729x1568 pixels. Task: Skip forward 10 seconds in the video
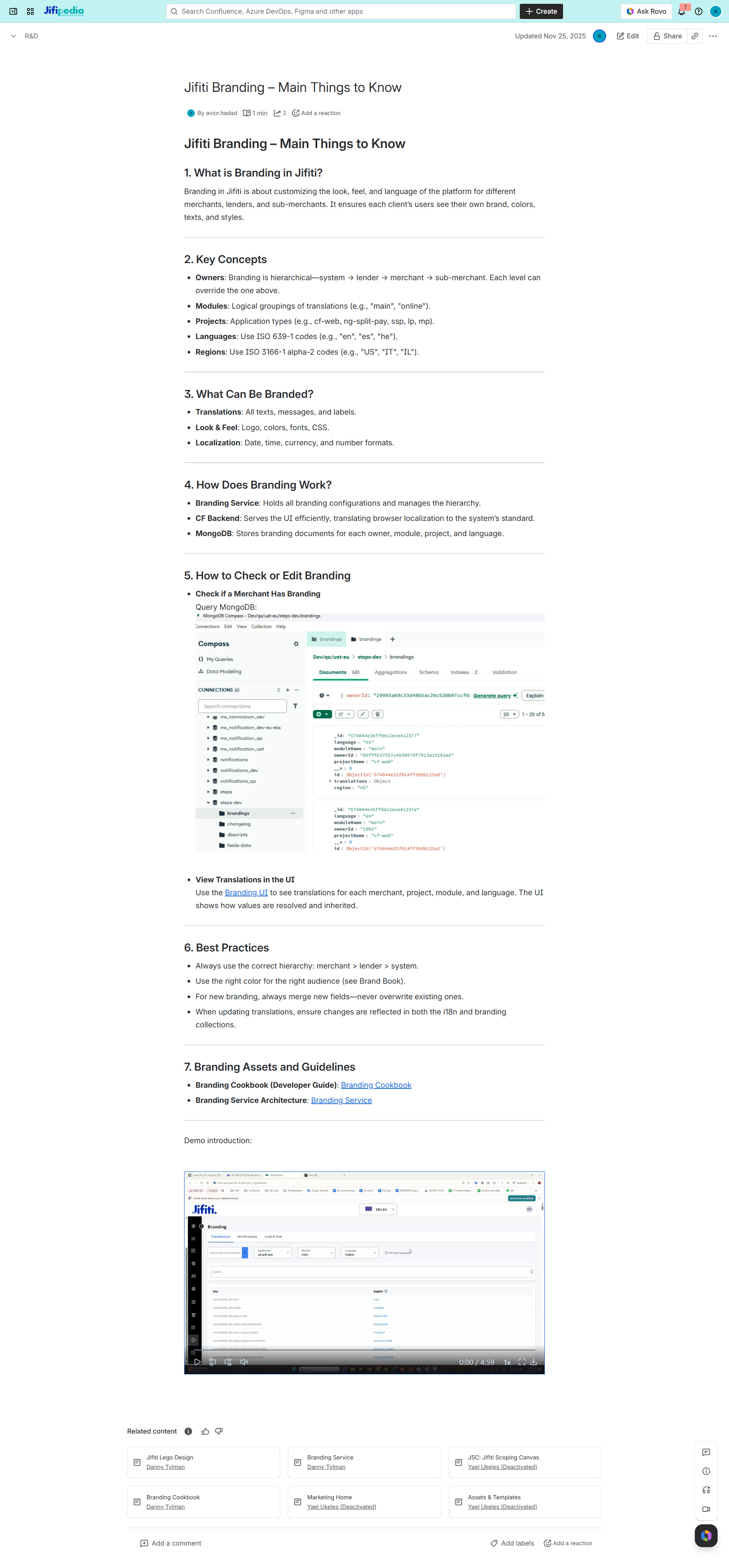point(229,1361)
